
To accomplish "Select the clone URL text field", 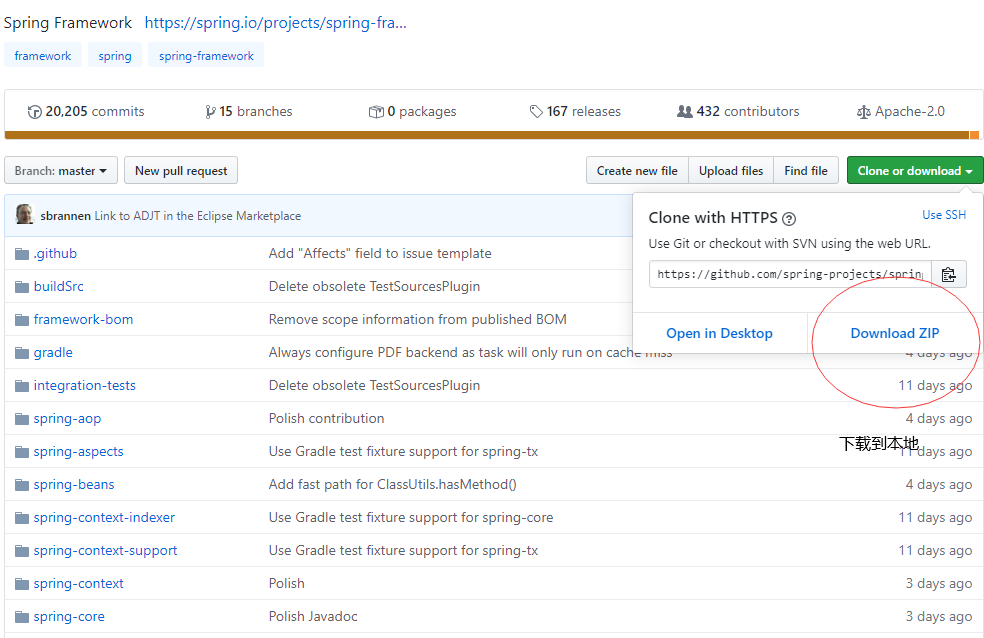I will click(x=790, y=274).
